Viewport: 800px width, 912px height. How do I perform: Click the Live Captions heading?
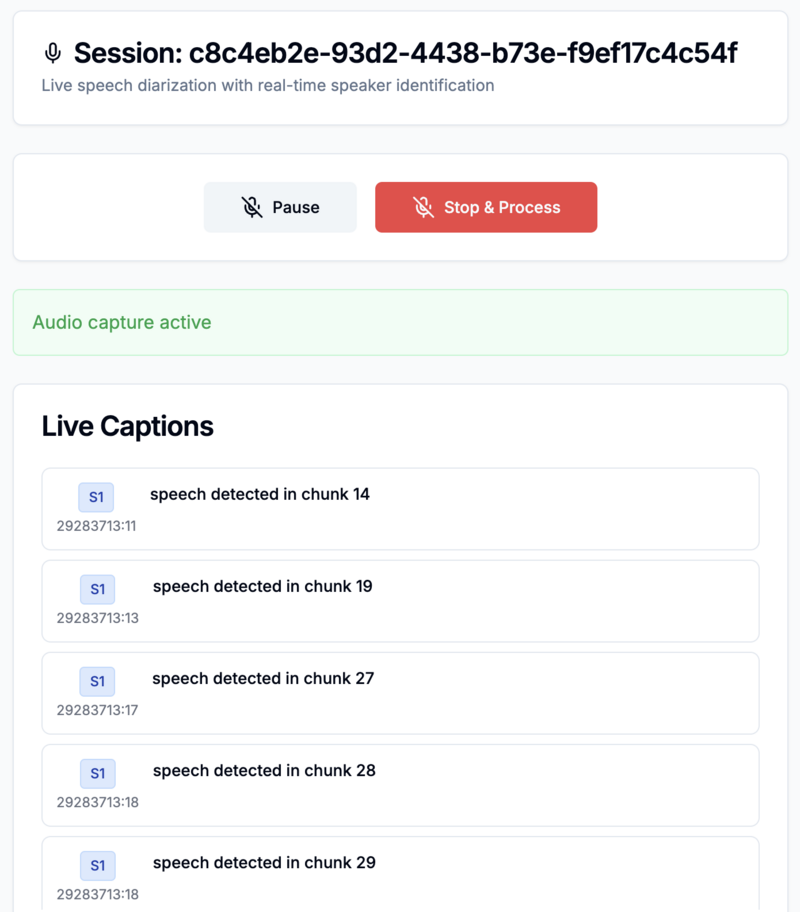pyautogui.click(x=127, y=426)
